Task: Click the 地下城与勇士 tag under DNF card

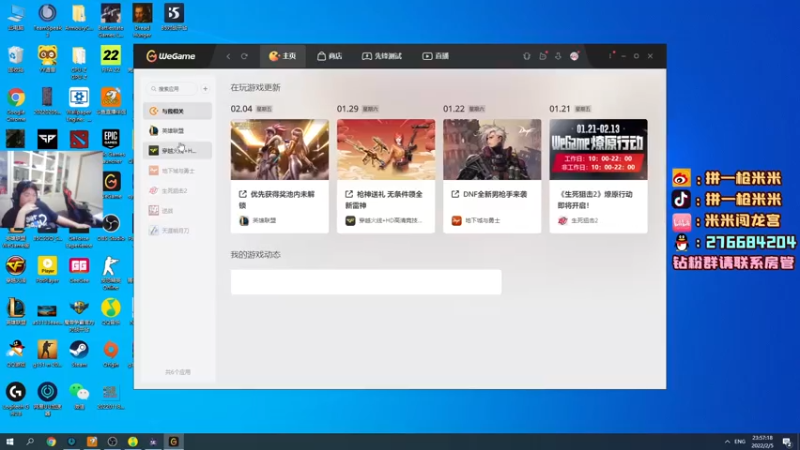Action: [476, 220]
